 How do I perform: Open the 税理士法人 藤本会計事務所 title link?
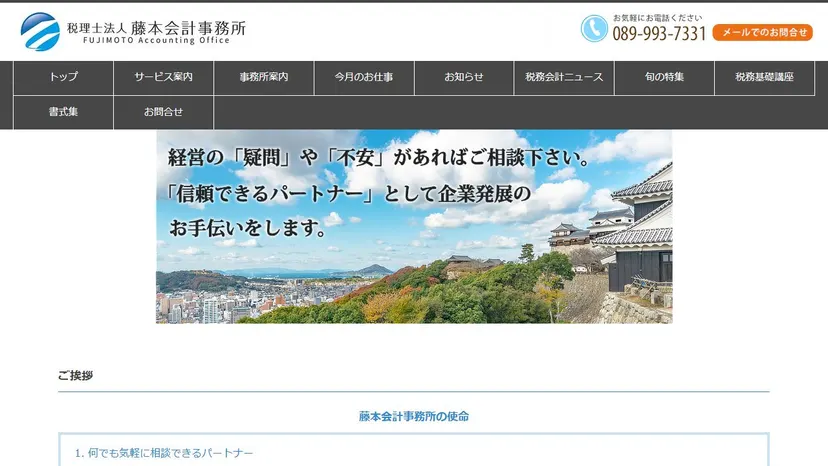156,28
